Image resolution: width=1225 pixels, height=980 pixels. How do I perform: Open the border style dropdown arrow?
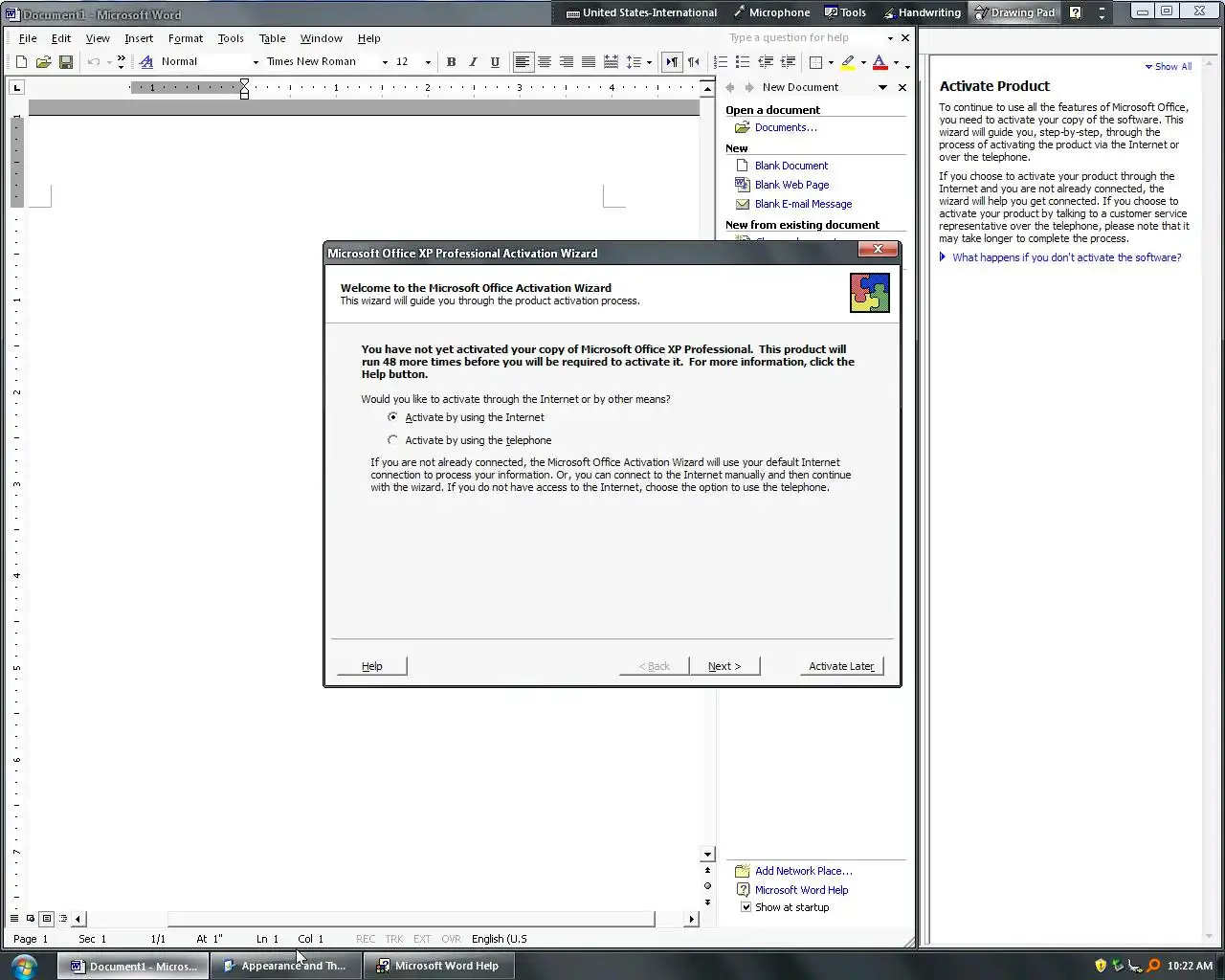tap(831, 63)
